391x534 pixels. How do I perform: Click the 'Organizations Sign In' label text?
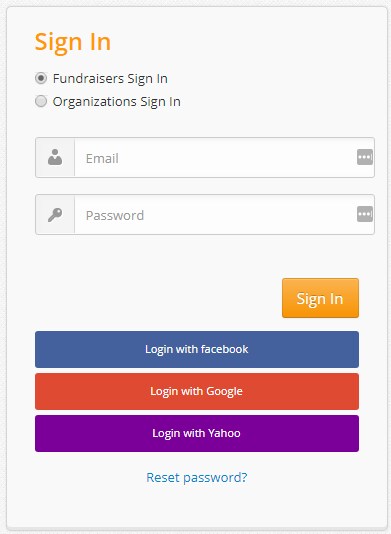pyautogui.click(x=116, y=101)
